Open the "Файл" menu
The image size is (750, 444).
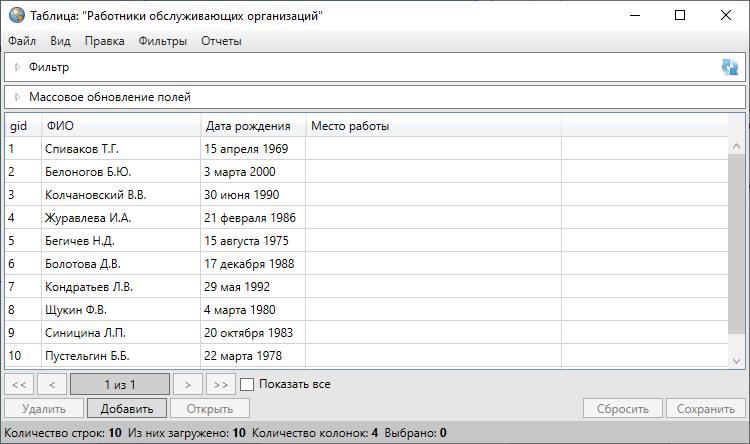tap(21, 41)
